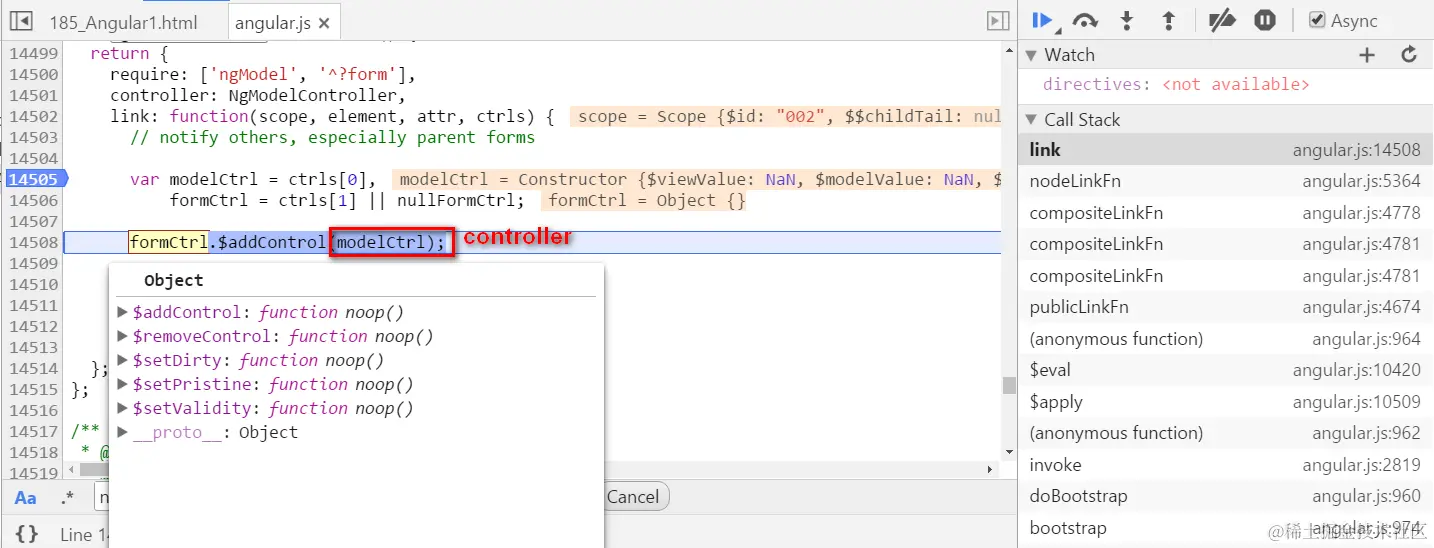This screenshot has height=548, width=1434.
Task: Expand $removeControl property in tooltip
Action: coord(123,336)
